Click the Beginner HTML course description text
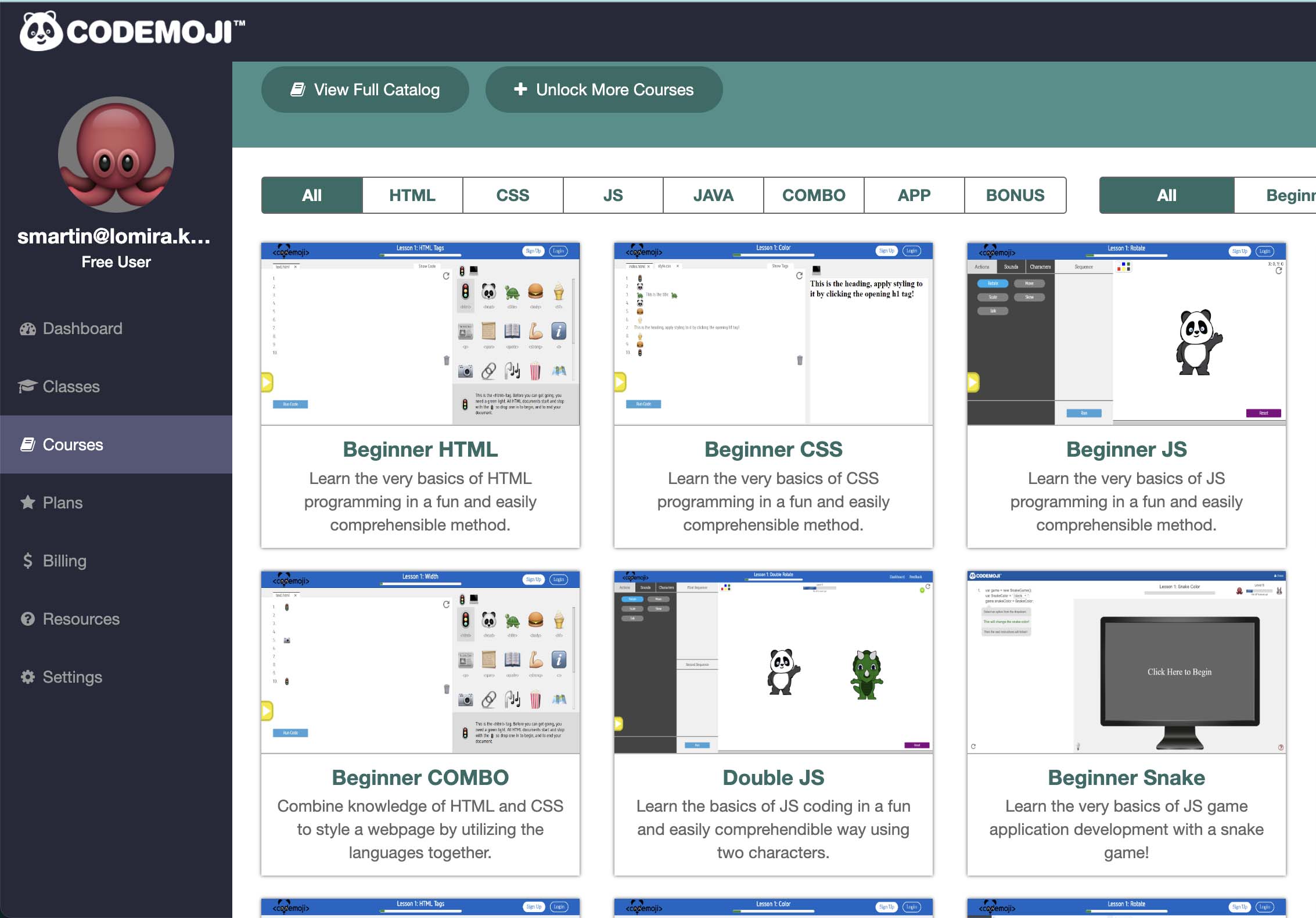This screenshot has height=918, width=1316. click(x=420, y=501)
